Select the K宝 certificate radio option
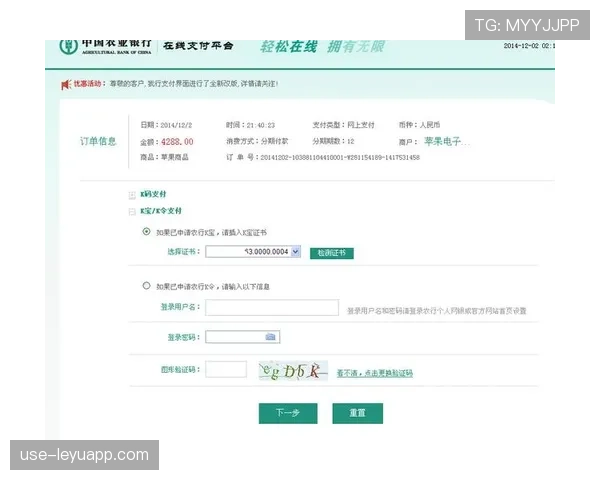Viewport: 600px width, 480px height. pyautogui.click(x=146, y=232)
